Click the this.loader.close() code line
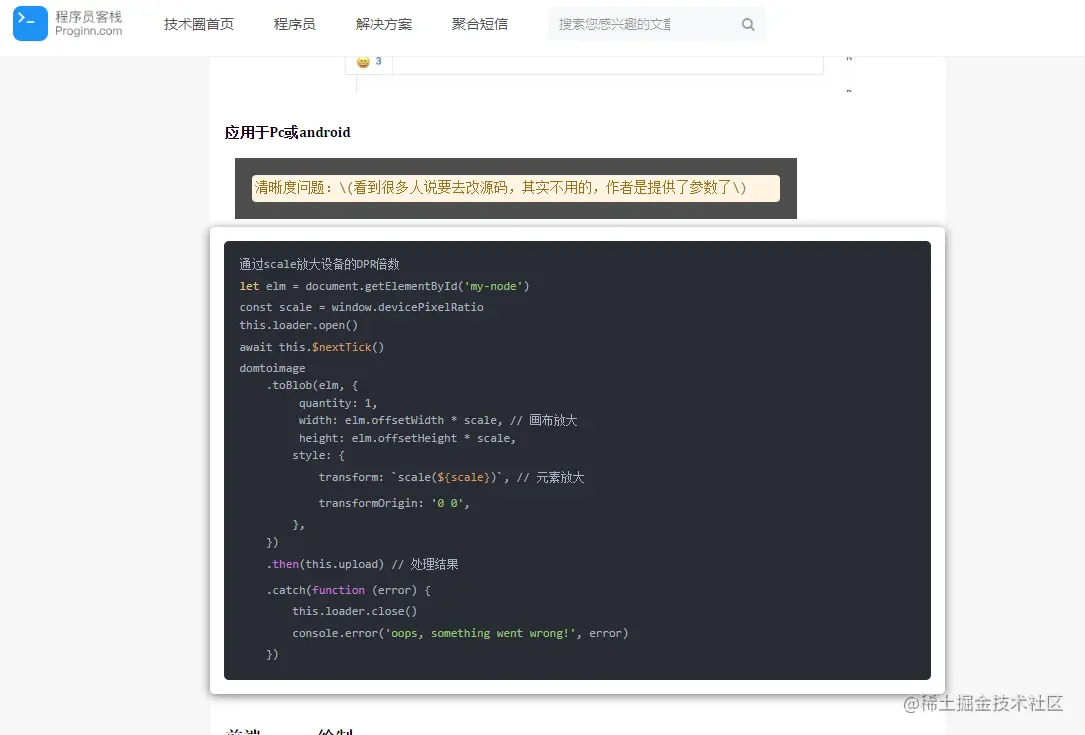1085x735 pixels. 354,611
